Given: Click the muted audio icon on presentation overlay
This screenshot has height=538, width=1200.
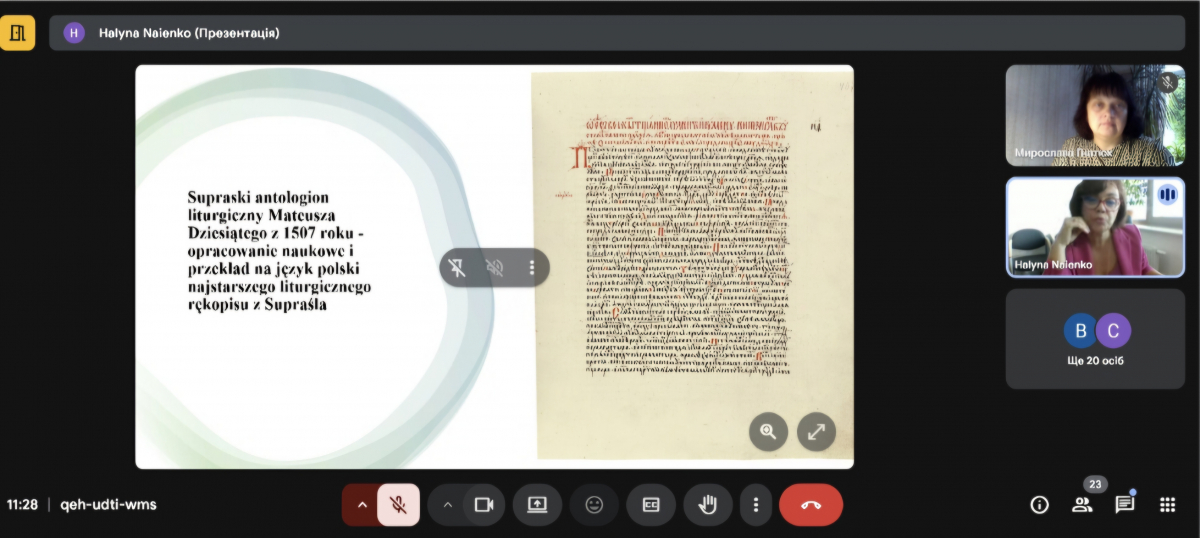Looking at the screenshot, I should 494,267.
